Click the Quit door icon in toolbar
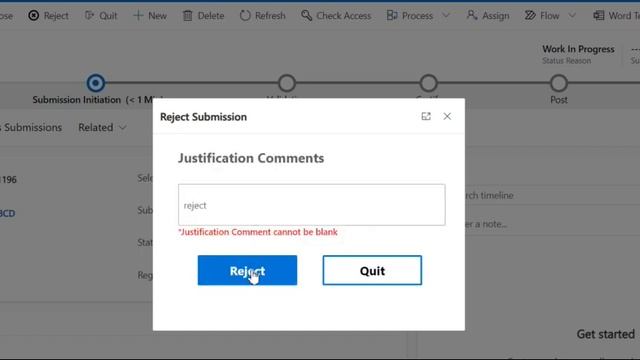Image resolution: width=640 pixels, height=360 pixels. coord(89,16)
